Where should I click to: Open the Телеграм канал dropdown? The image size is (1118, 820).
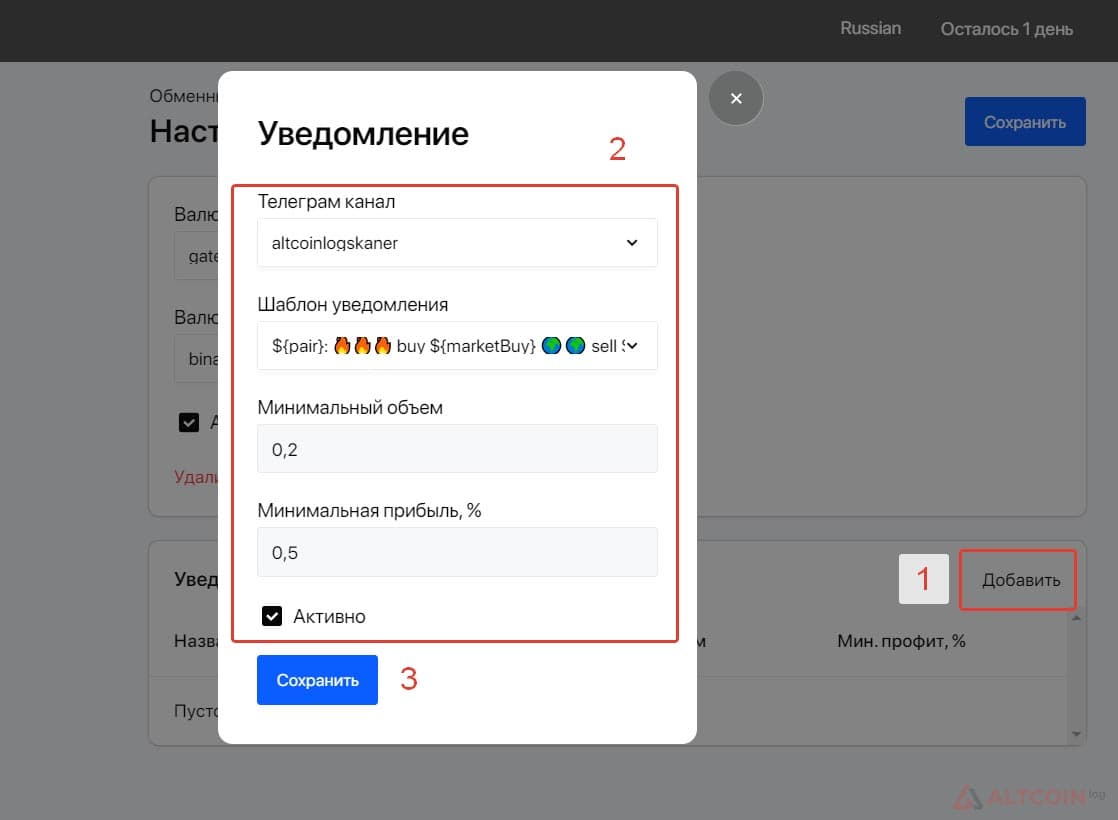tap(457, 243)
